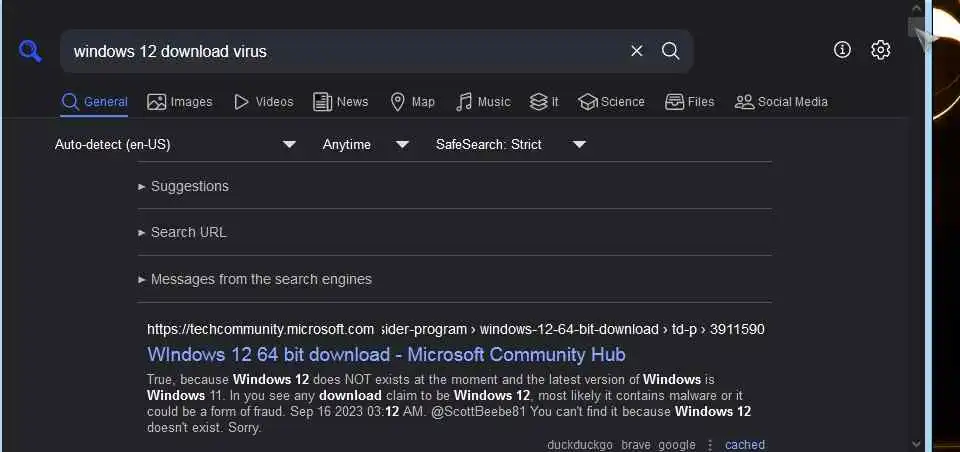This screenshot has height=452, width=960.
Task: Open the Files tab
Action: [x=689, y=102]
